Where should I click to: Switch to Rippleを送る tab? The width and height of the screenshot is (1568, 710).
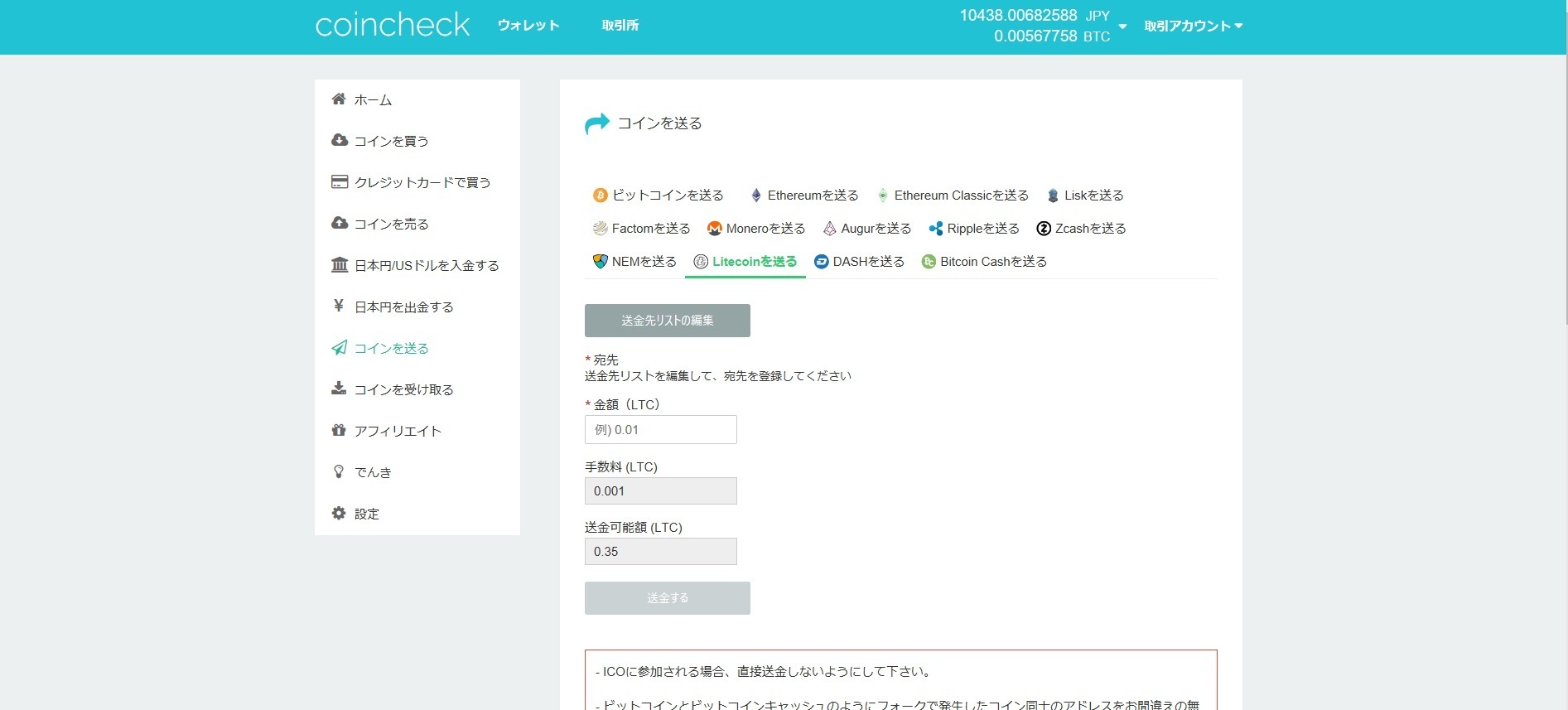point(974,229)
